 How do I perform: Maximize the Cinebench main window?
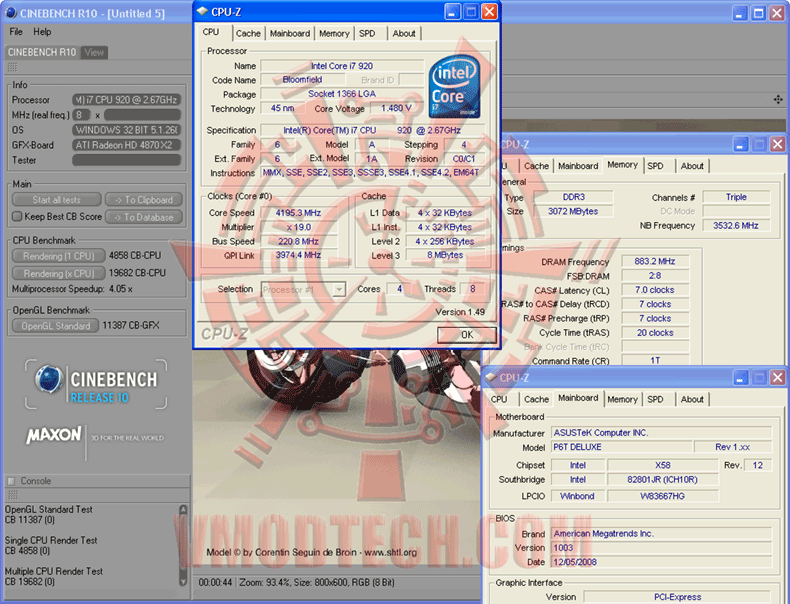[x=758, y=13]
